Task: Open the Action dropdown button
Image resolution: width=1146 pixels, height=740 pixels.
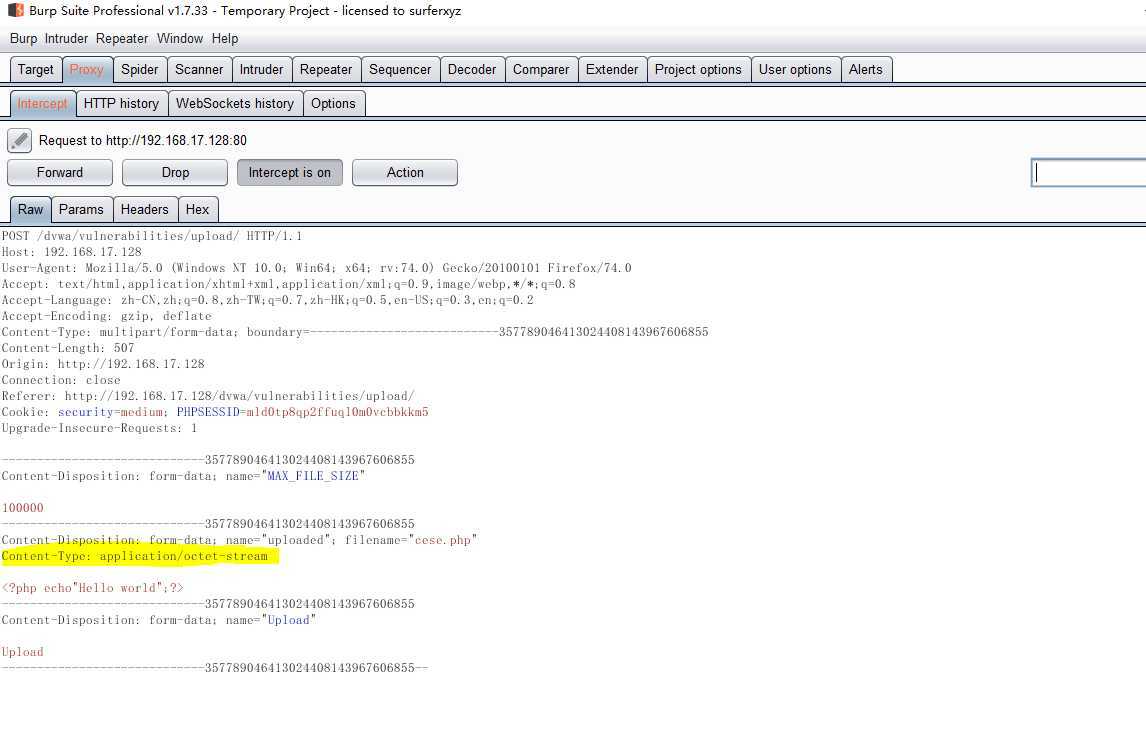Action: 405,173
